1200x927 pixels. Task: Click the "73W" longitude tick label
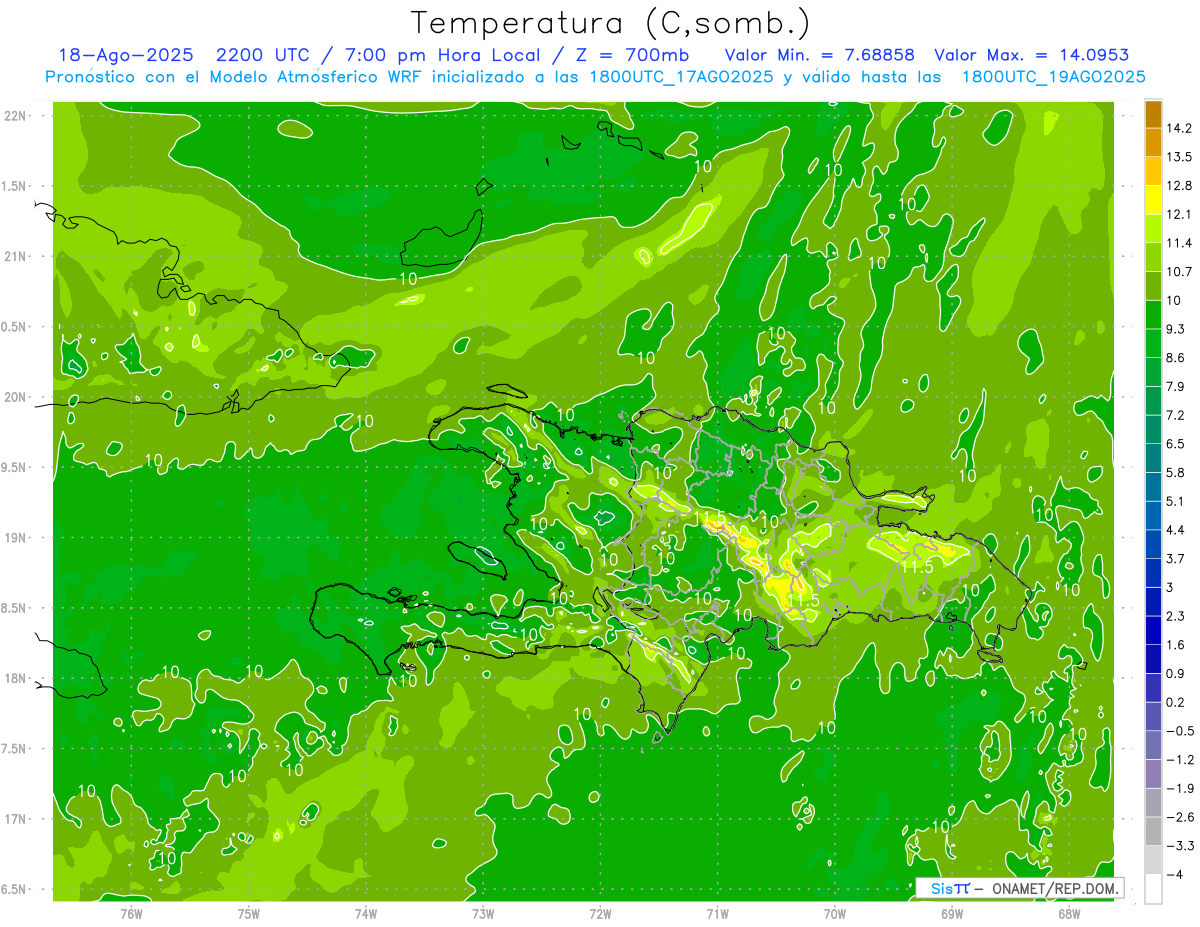(483, 913)
